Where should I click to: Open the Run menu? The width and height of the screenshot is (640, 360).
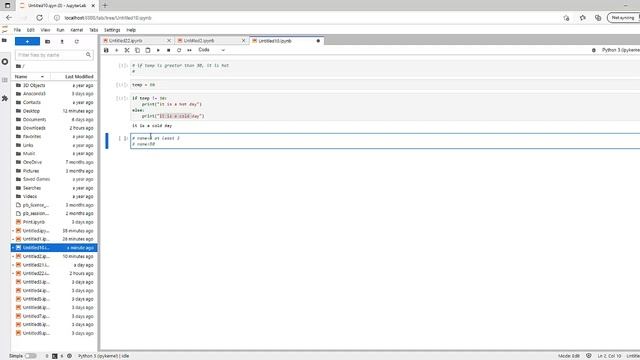coord(60,30)
